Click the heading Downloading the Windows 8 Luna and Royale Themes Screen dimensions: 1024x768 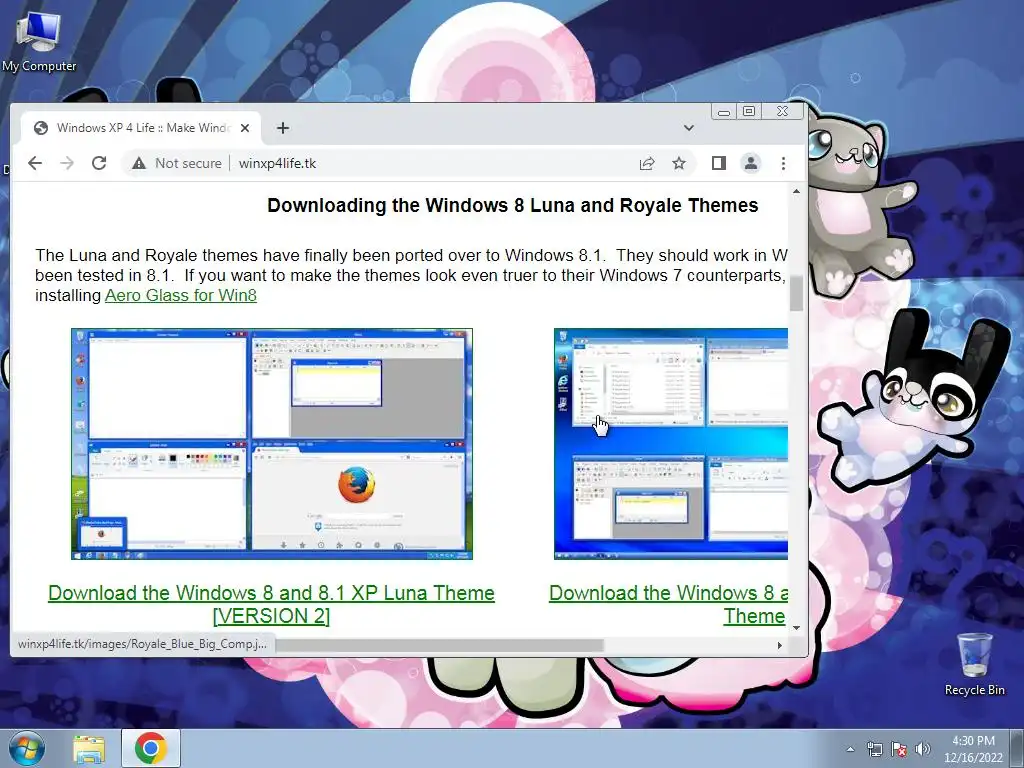[x=513, y=205]
